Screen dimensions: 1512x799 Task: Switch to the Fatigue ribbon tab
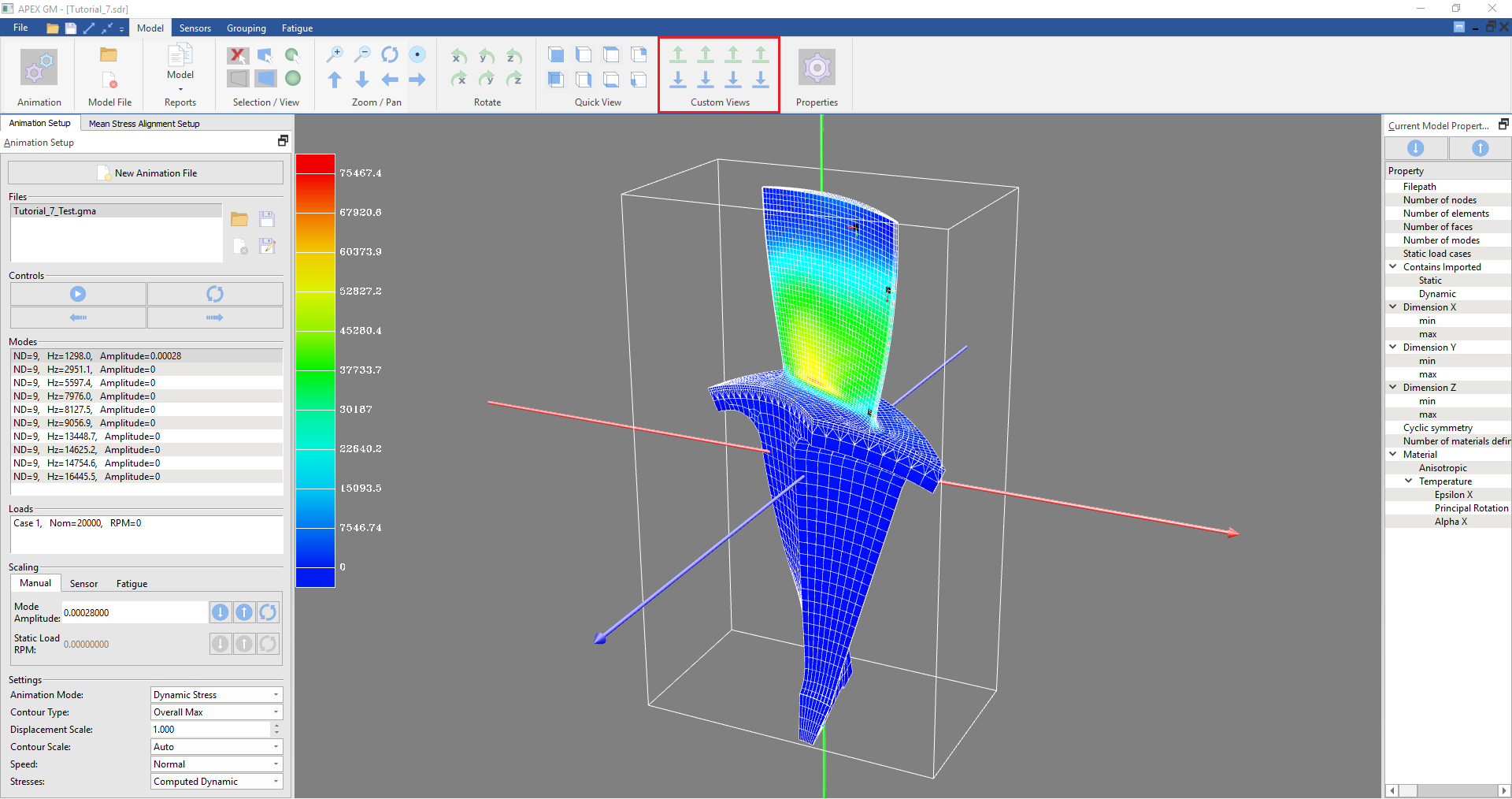298,28
